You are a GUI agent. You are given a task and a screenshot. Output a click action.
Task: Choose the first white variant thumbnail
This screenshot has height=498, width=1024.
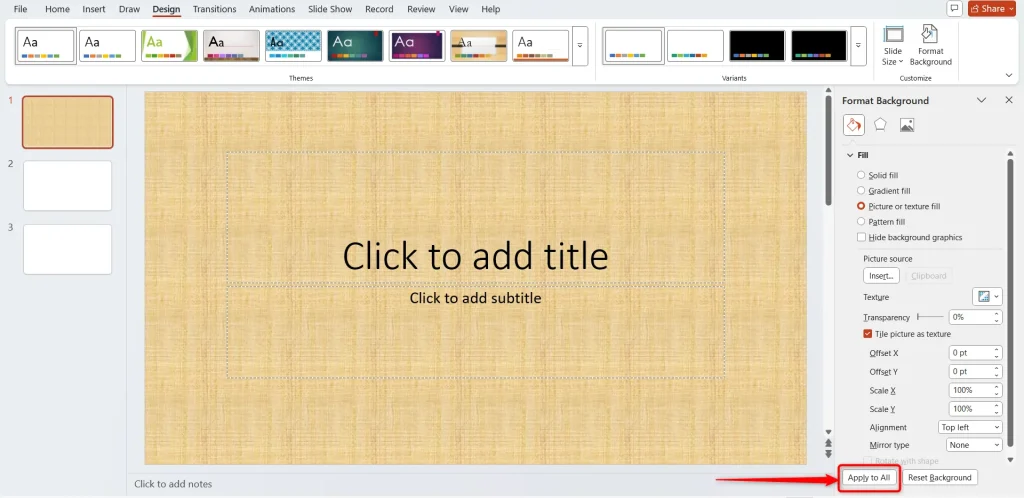633,46
